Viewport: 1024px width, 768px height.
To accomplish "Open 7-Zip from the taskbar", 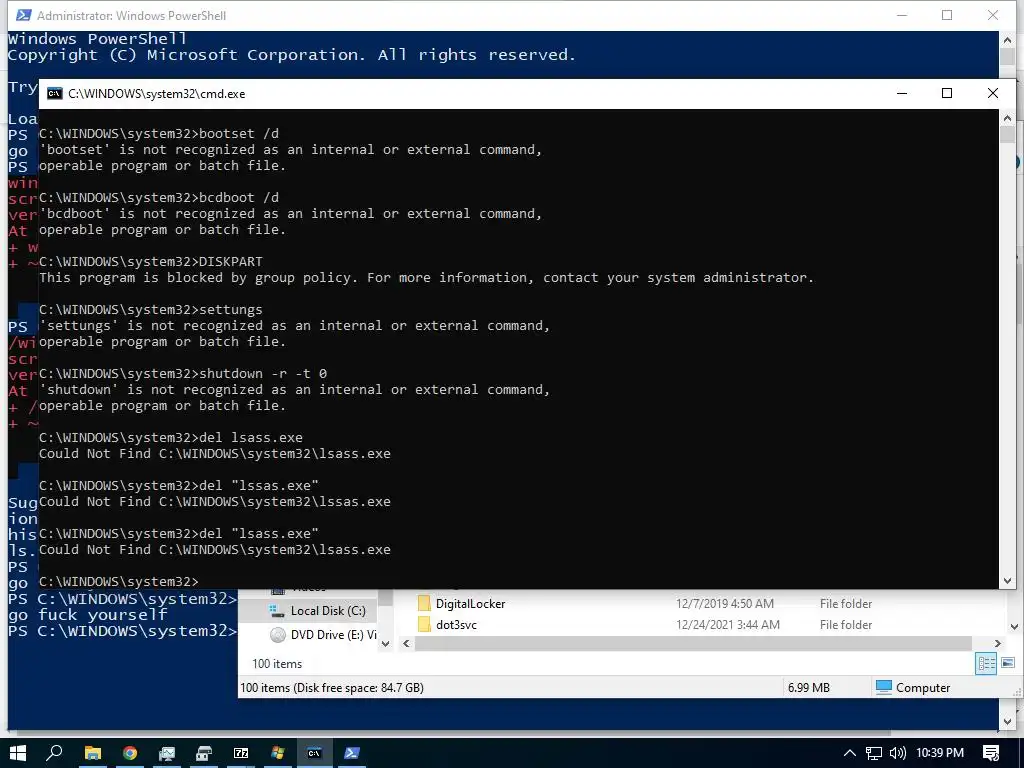I will 241,753.
